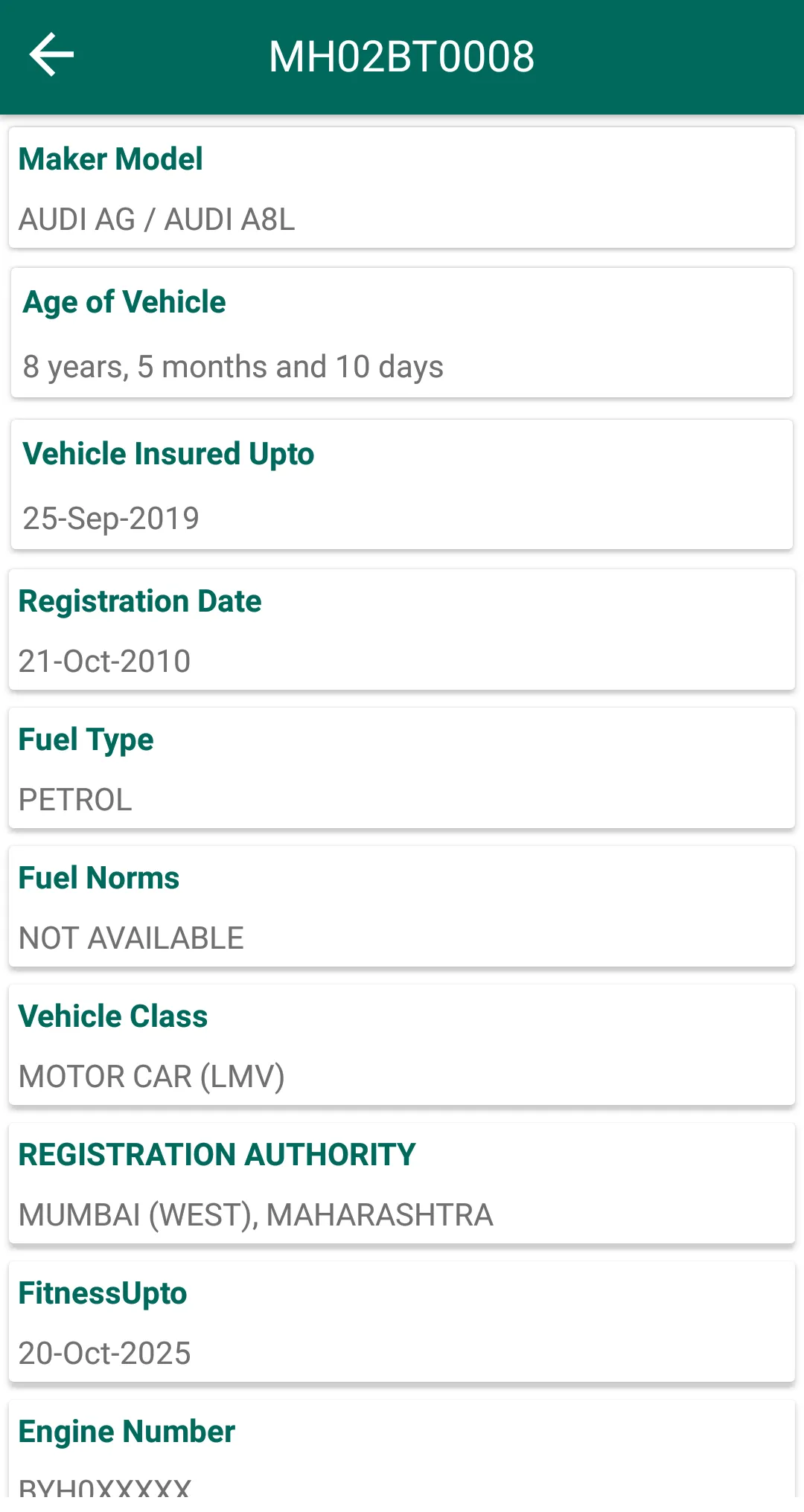Tap the 8 years, 5 months value
804x1512 pixels.
[233, 367]
